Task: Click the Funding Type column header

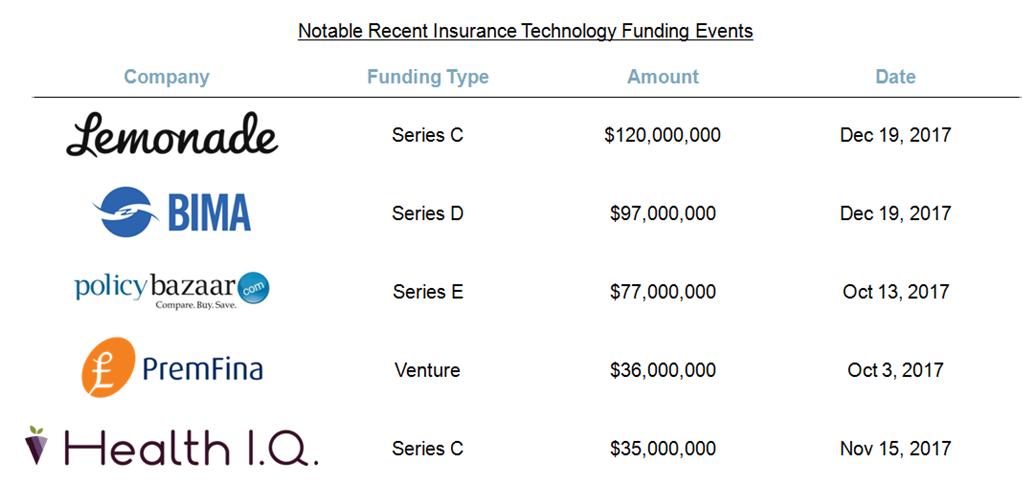Action: (x=428, y=77)
